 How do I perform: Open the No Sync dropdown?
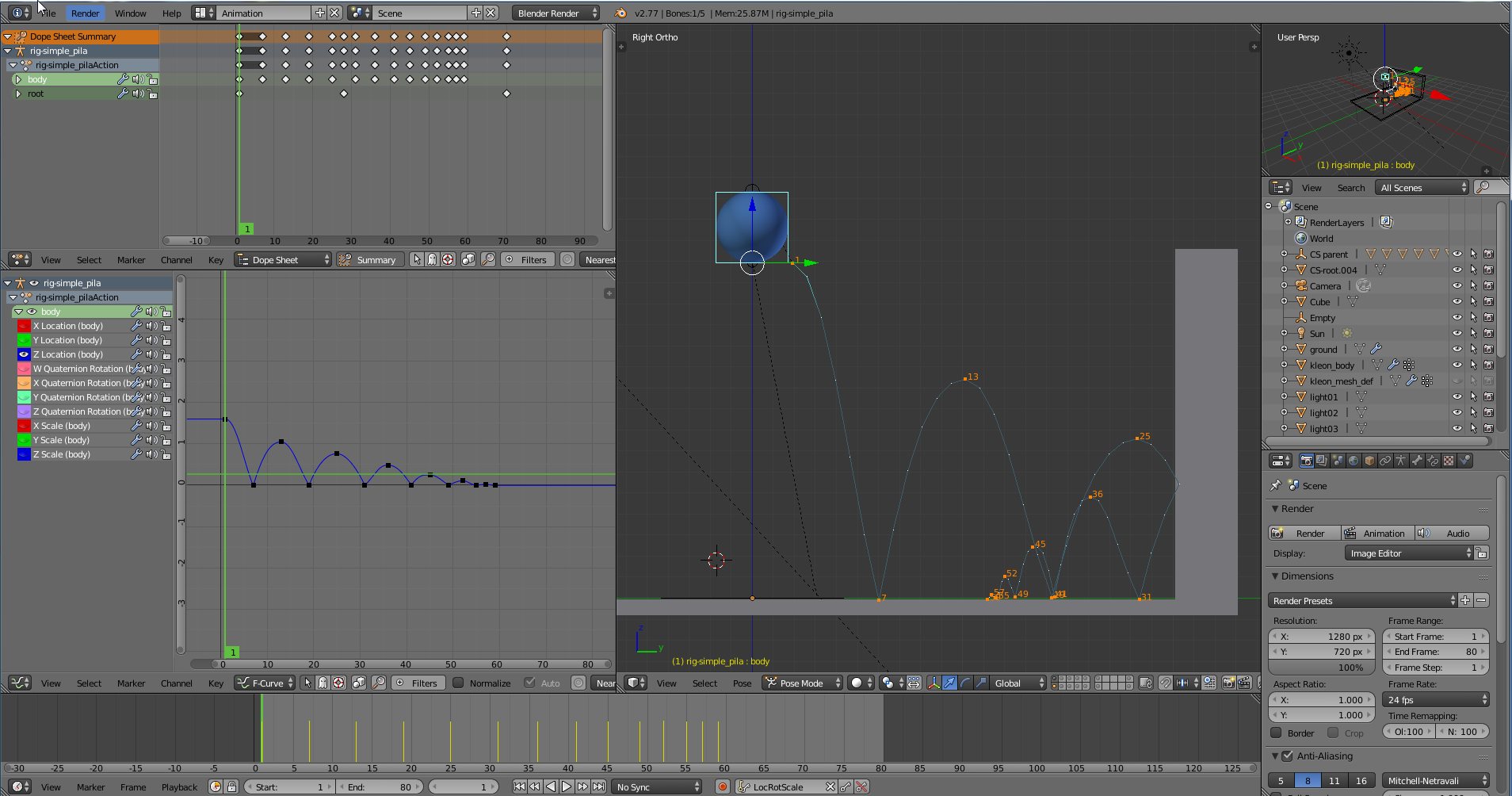pyautogui.click(x=658, y=786)
